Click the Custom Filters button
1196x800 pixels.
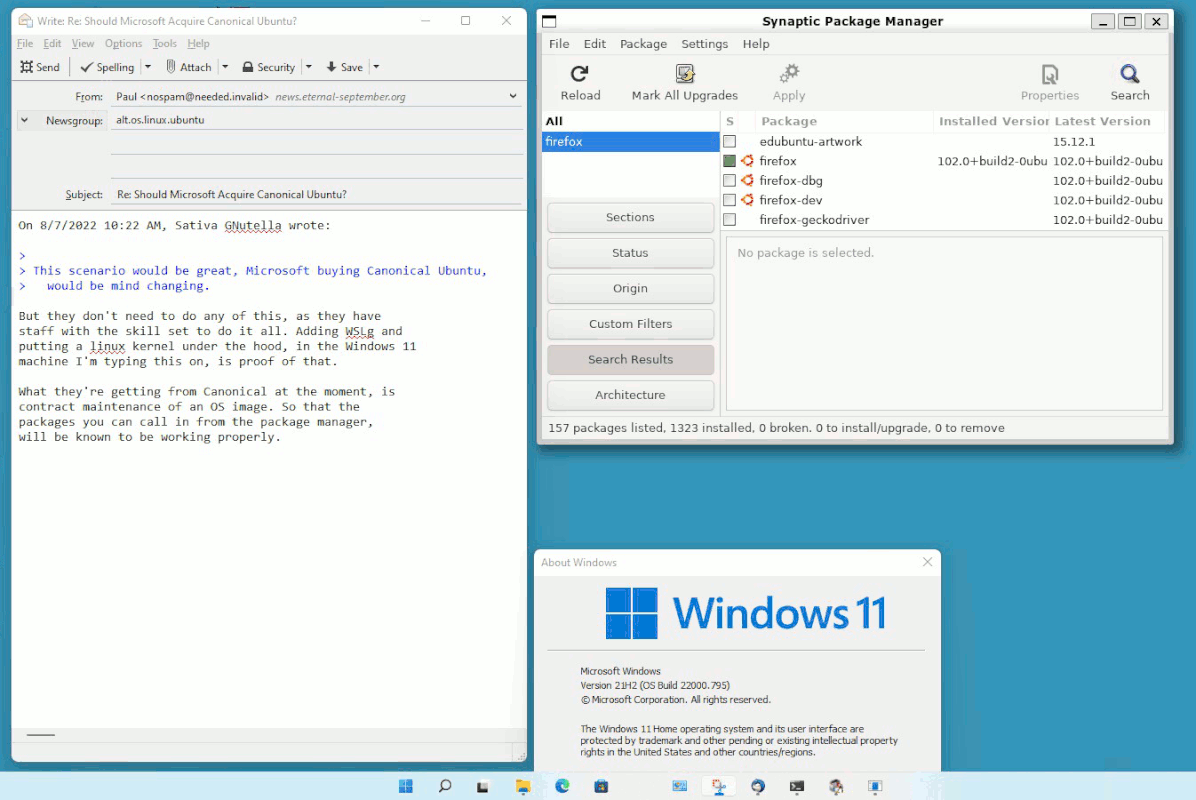click(x=630, y=324)
